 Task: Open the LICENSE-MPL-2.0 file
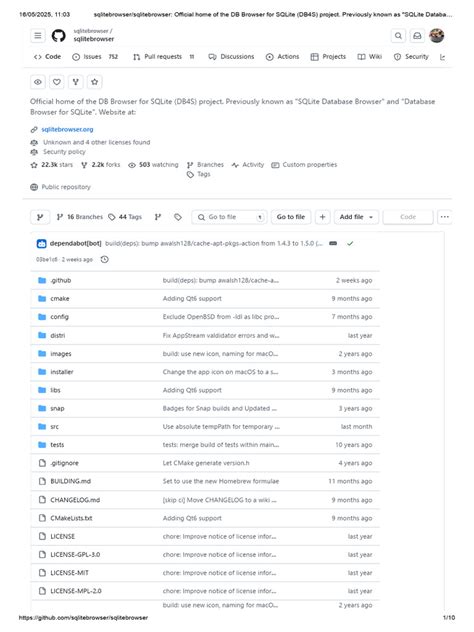76,591
